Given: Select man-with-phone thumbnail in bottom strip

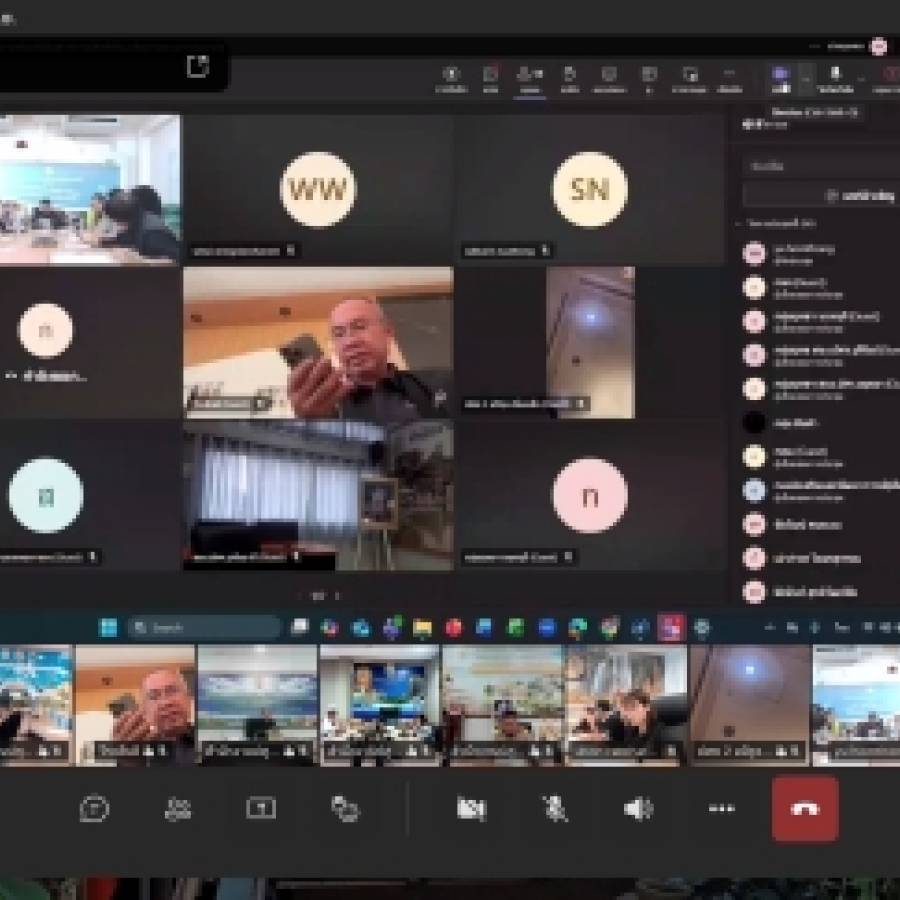Looking at the screenshot, I should [135, 705].
